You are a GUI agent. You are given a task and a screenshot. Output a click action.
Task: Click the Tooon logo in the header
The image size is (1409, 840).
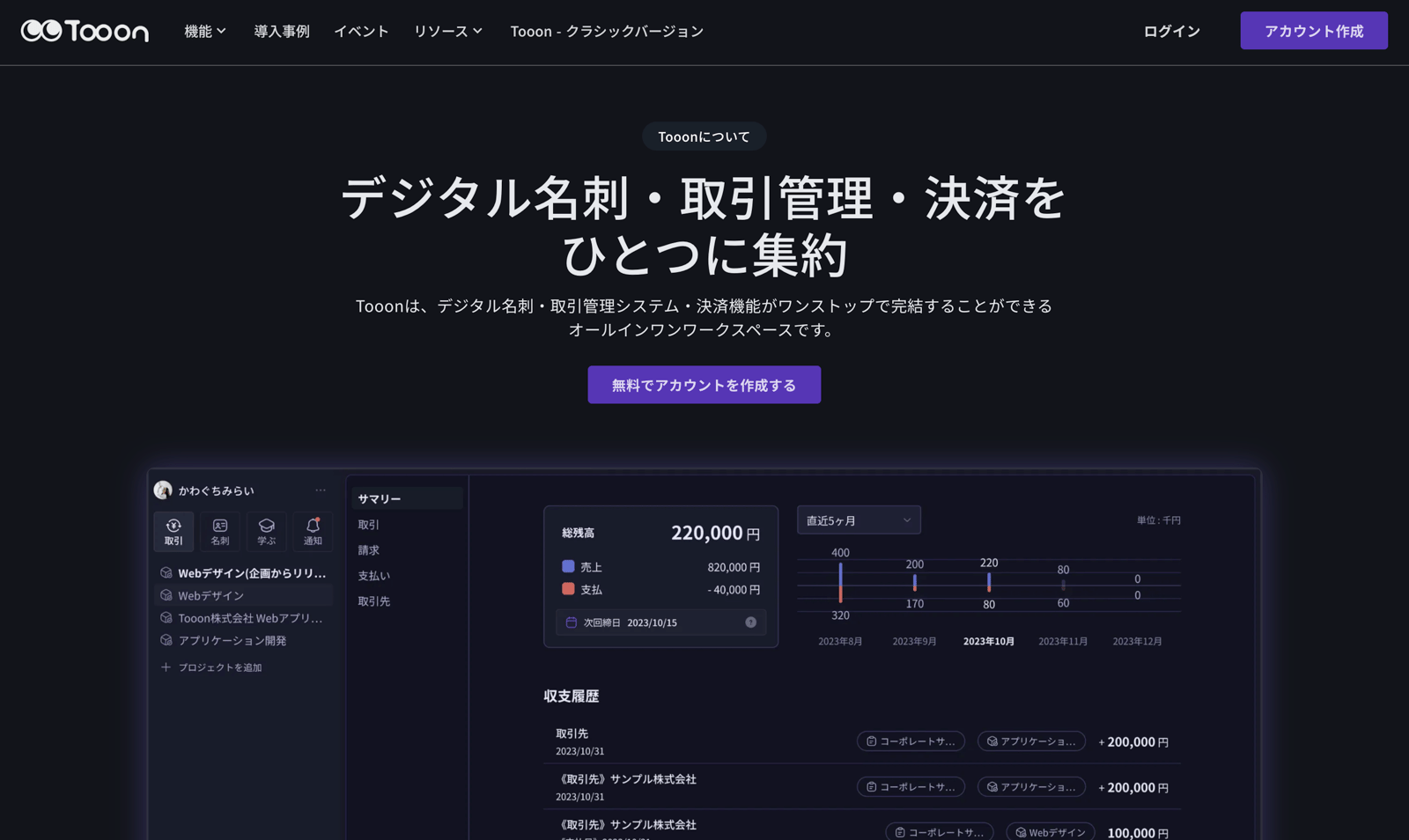click(x=85, y=31)
